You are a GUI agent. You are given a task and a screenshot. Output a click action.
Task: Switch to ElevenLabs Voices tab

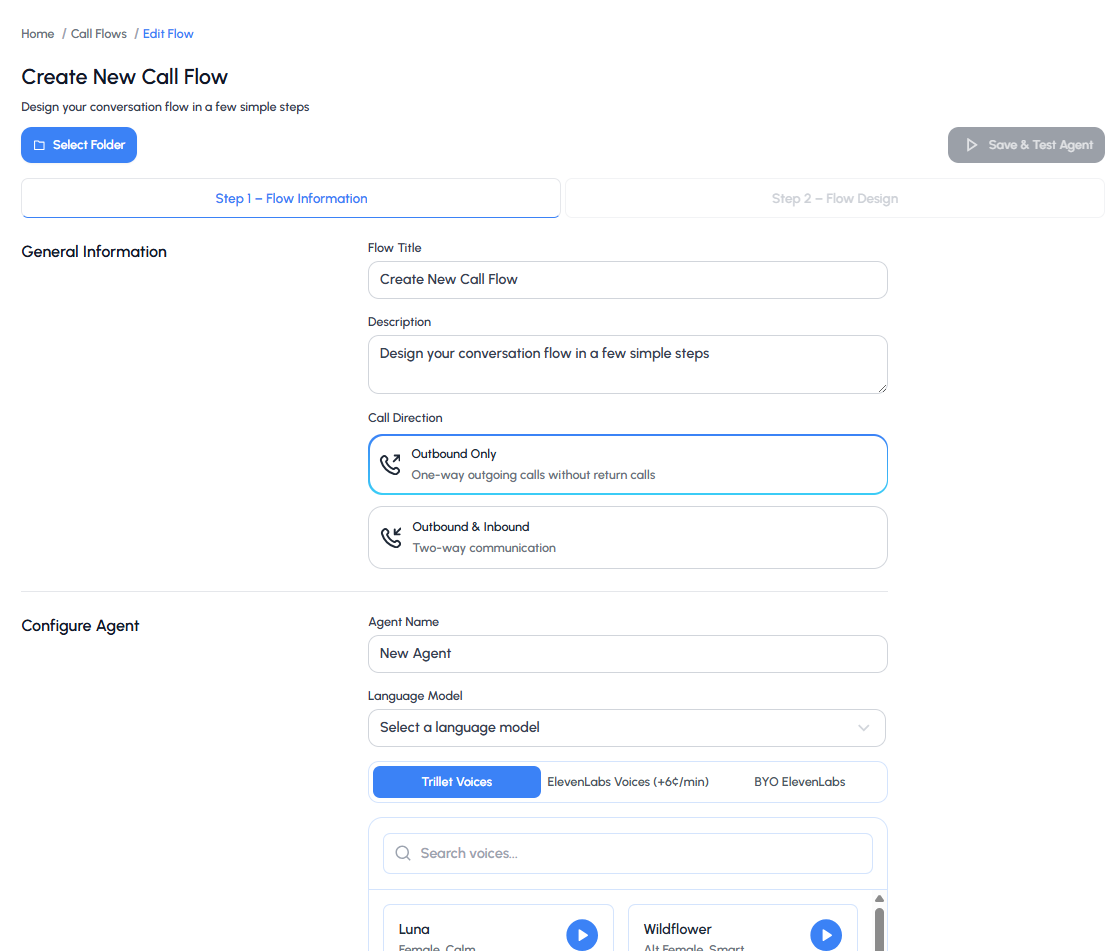628,782
